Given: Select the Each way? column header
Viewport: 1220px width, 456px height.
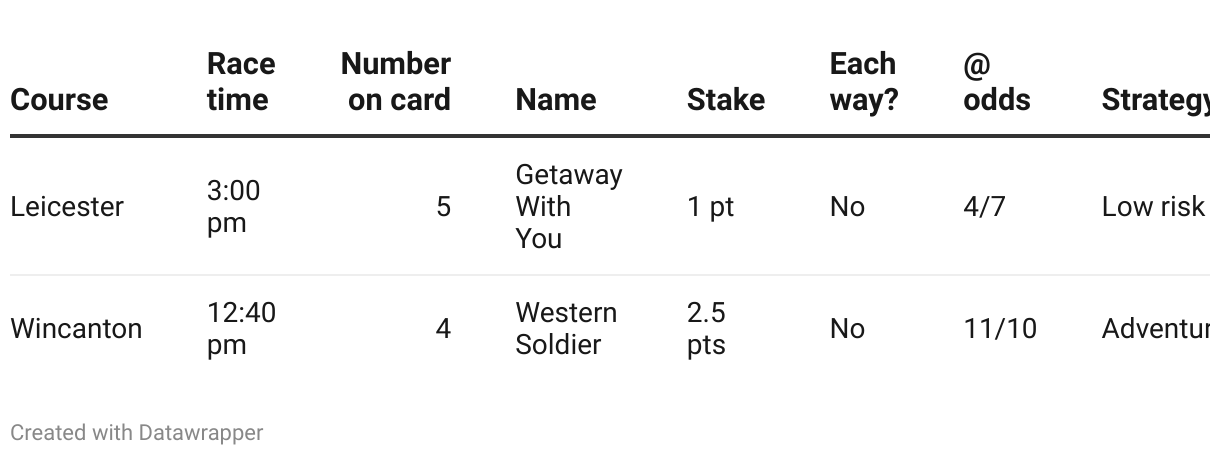Looking at the screenshot, I should click(863, 82).
